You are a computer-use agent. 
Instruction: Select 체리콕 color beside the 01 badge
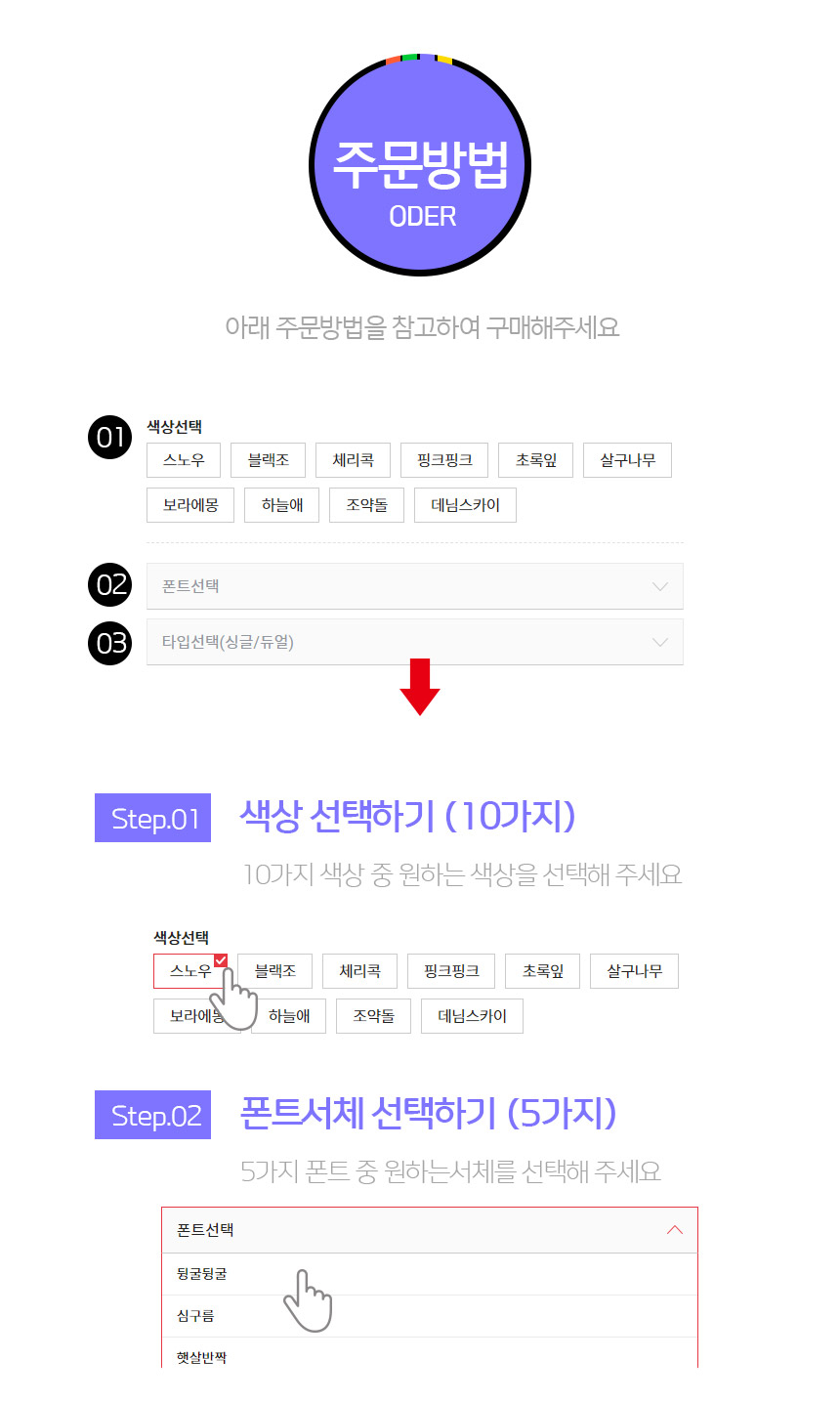coord(354,460)
